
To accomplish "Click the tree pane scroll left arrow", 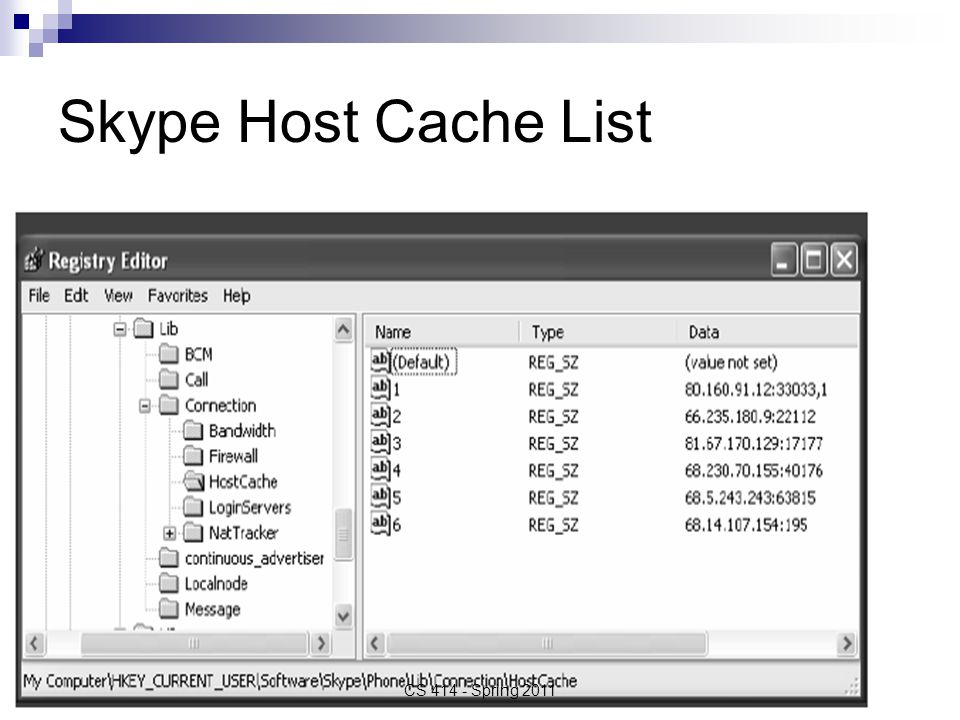I will [x=34, y=643].
